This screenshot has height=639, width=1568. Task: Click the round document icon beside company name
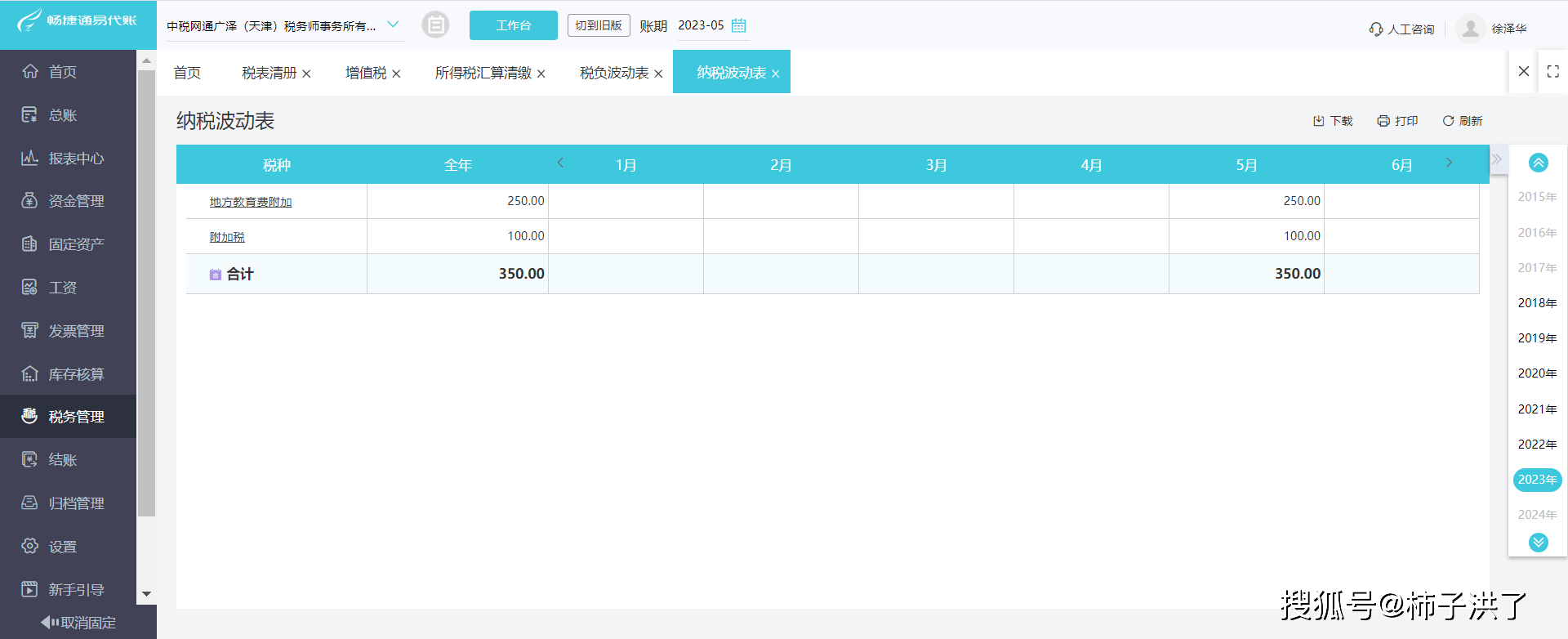pyautogui.click(x=435, y=25)
